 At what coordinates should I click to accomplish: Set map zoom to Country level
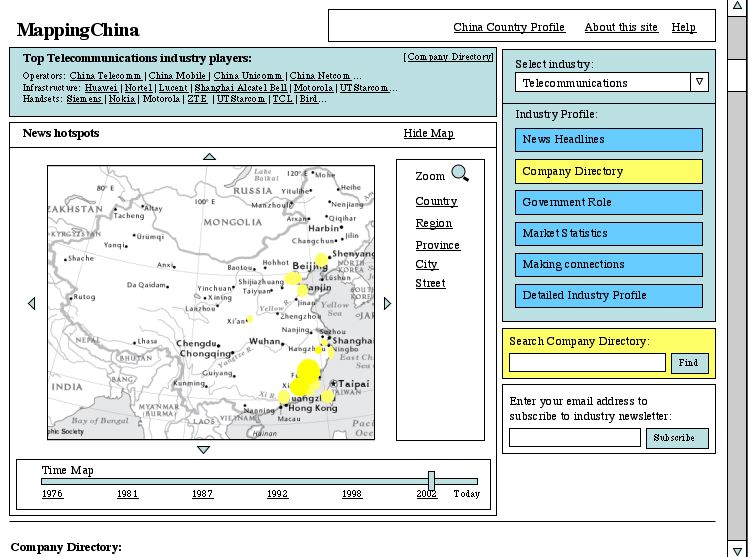[436, 201]
